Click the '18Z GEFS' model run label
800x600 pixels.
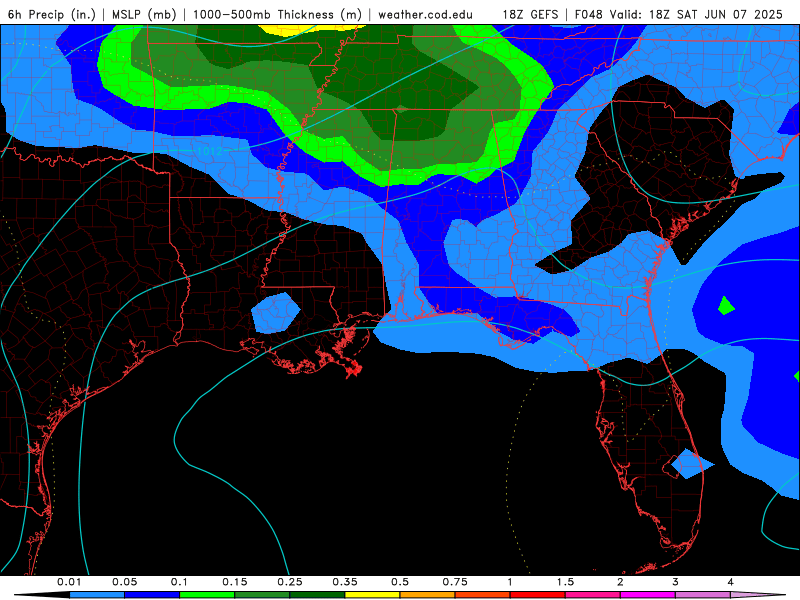click(x=530, y=14)
